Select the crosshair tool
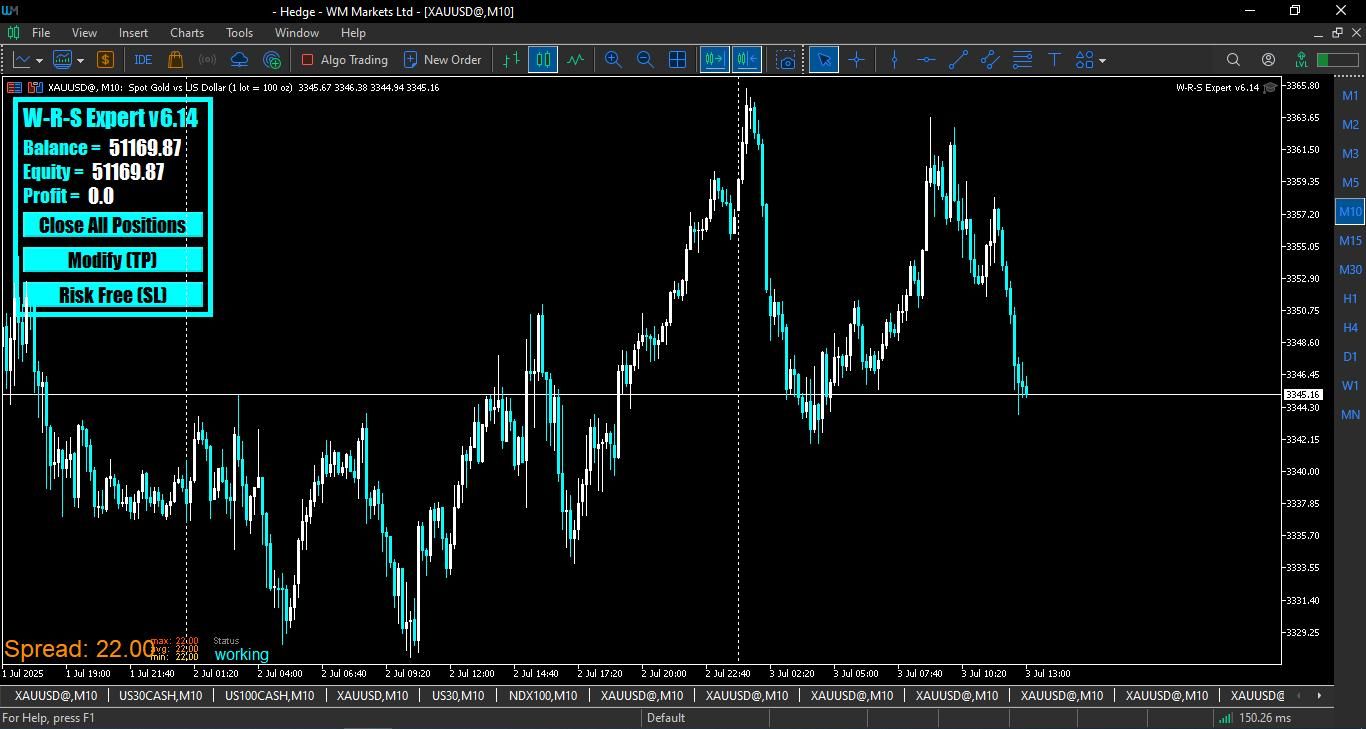This screenshot has width=1366, height=729. [x=856, y=60]
